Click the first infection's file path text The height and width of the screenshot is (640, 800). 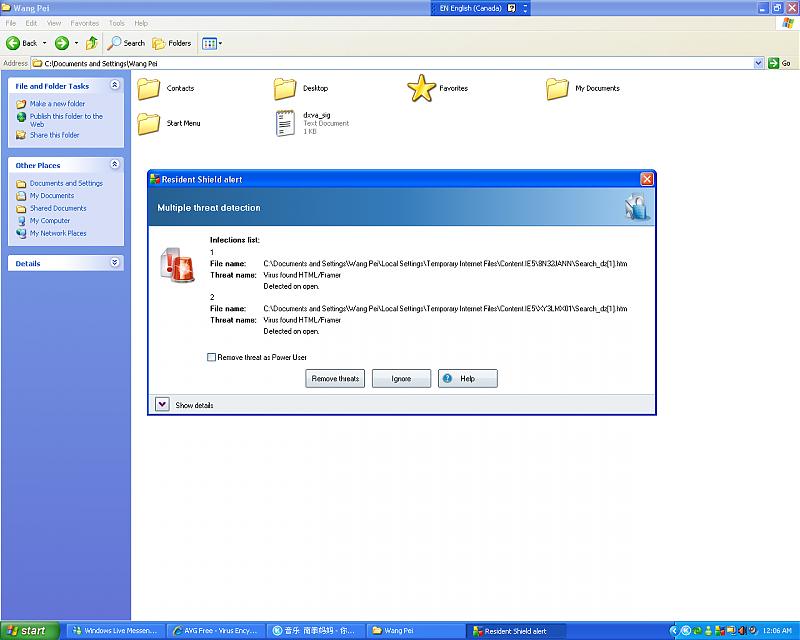tap(445, 264)
